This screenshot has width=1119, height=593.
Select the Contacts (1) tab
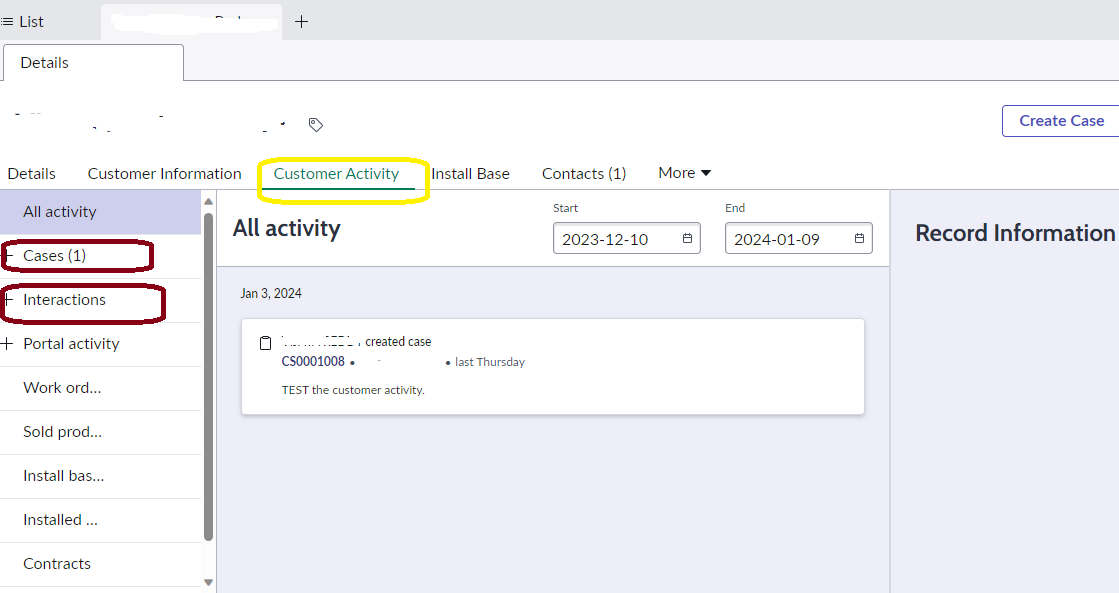click(x=583, y=173)
